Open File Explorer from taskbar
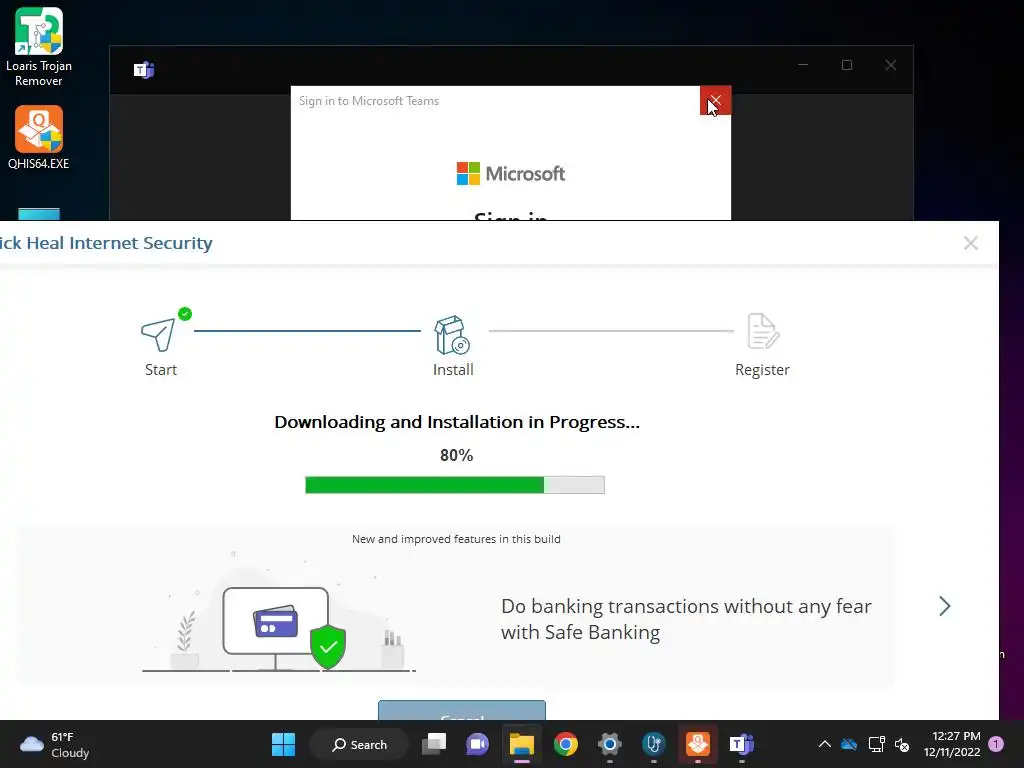The width and height of the screenshot is (1024, 768). (x=522, y=744)
